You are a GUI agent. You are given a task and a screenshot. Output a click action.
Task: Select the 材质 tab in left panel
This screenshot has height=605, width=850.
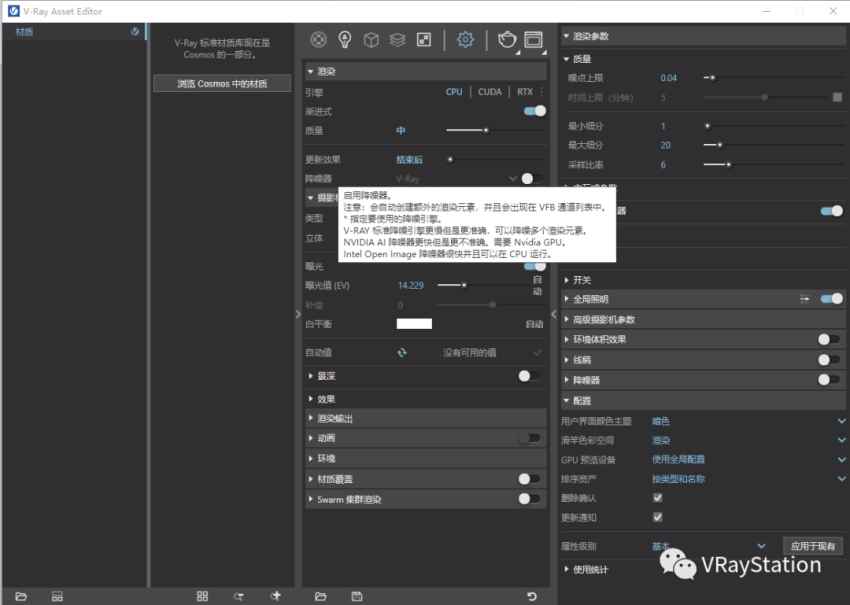[x=74, y=31]
